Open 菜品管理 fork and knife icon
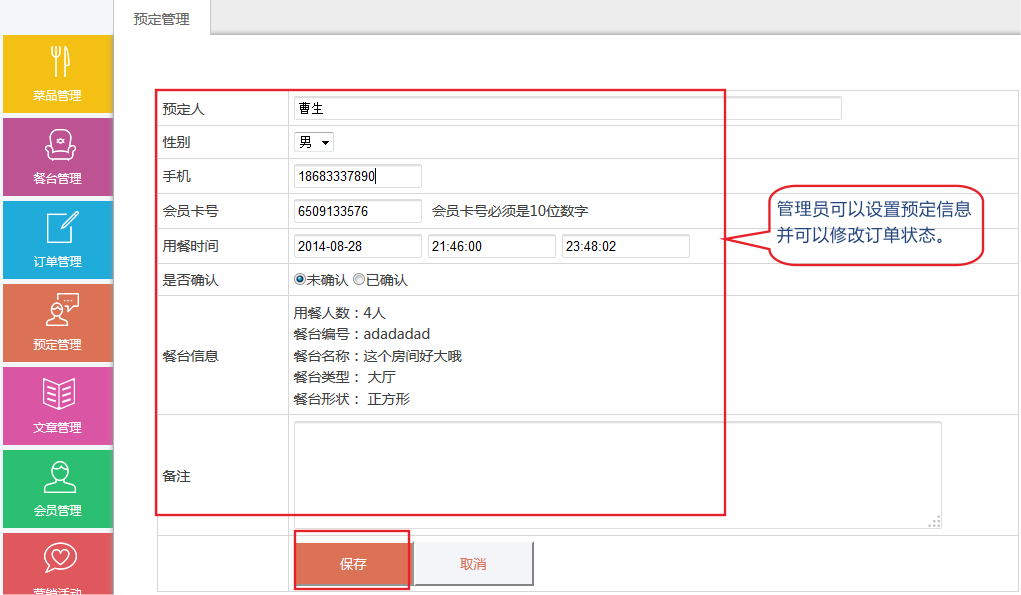This screenshot has width=1021, height=595. [58, 63]
